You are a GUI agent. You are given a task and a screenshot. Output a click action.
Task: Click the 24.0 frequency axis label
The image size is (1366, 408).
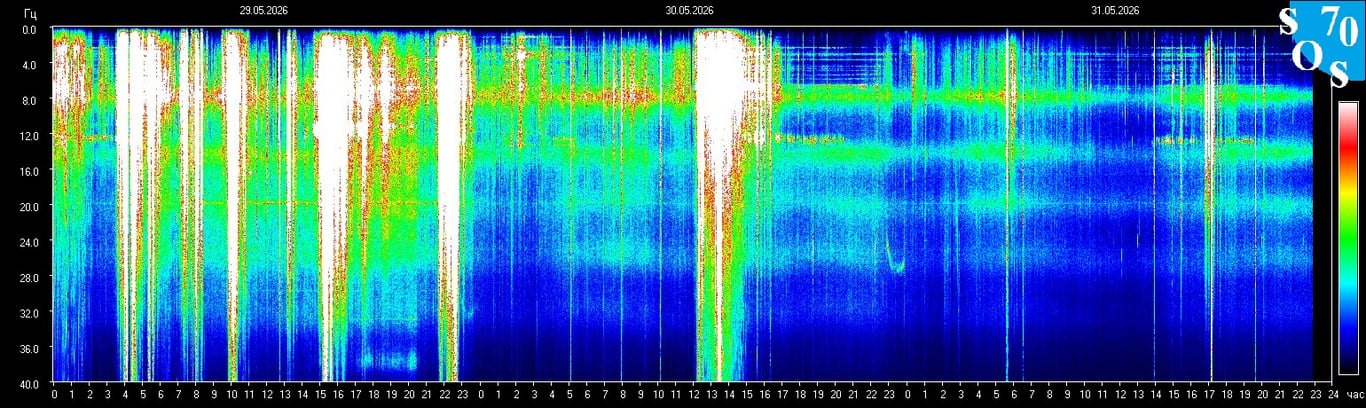pyautogui.click(x=29, y=242)
